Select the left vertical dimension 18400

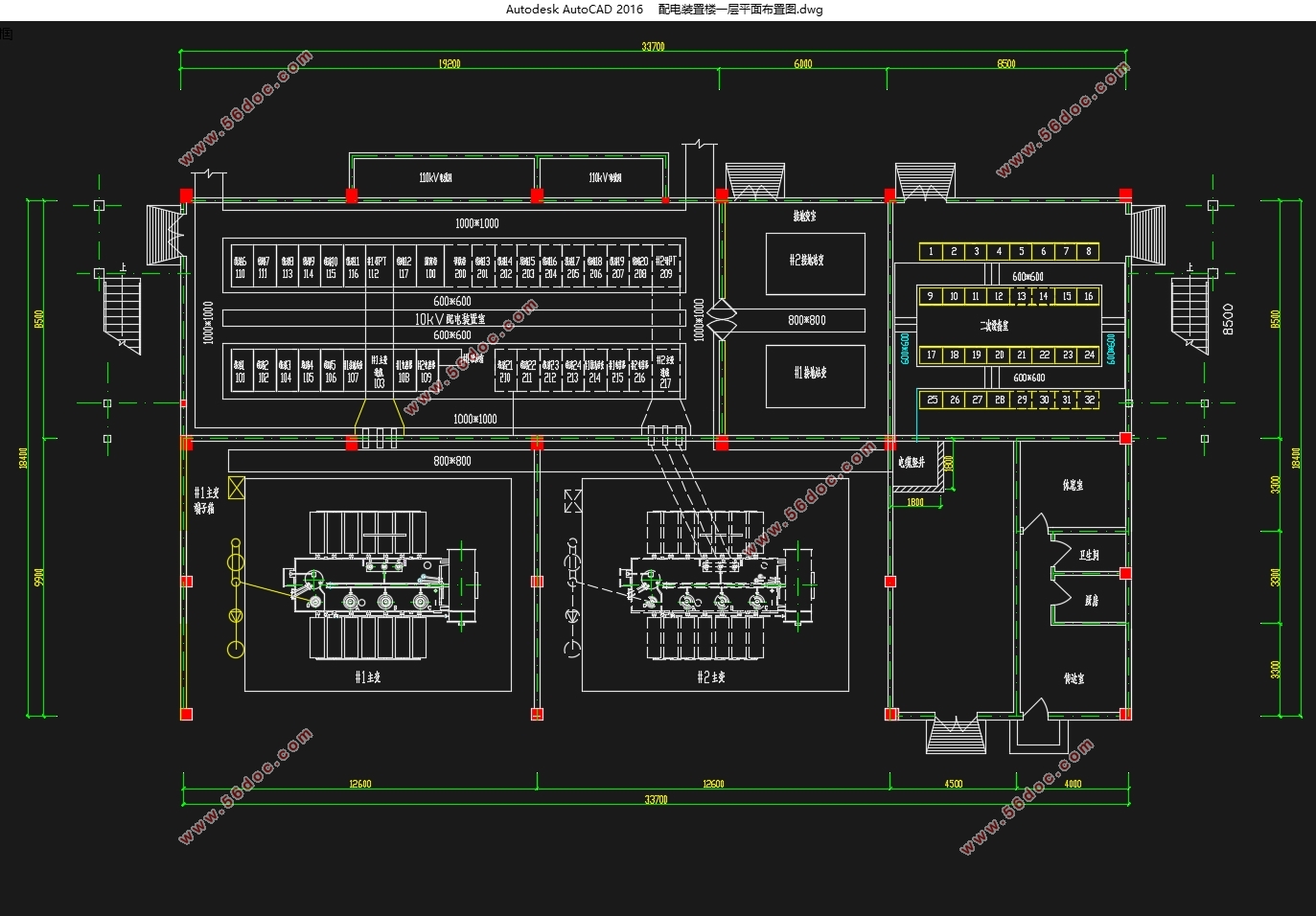(x=23, y=458)
